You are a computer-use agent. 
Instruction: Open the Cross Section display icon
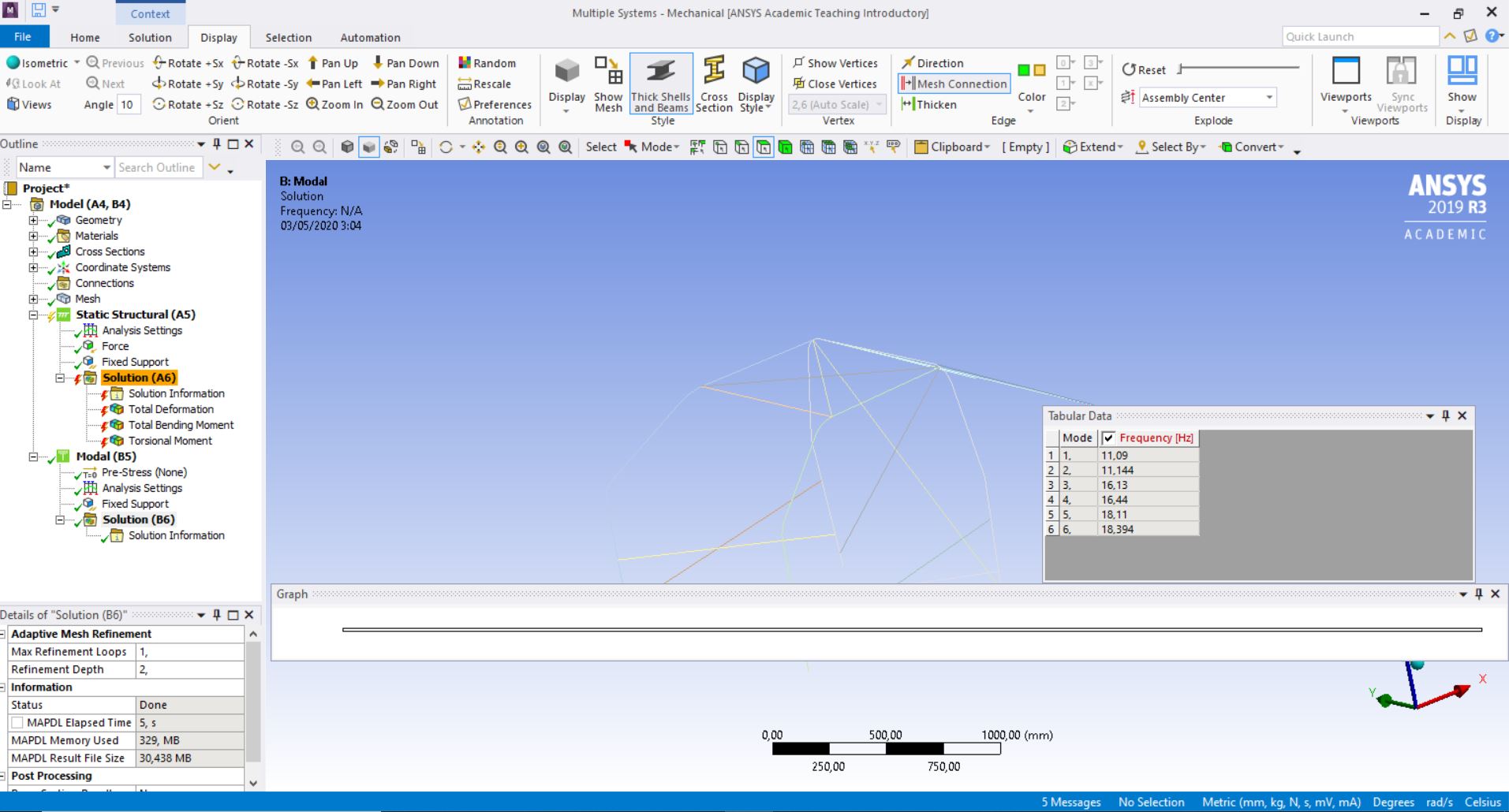pos(714,84)
